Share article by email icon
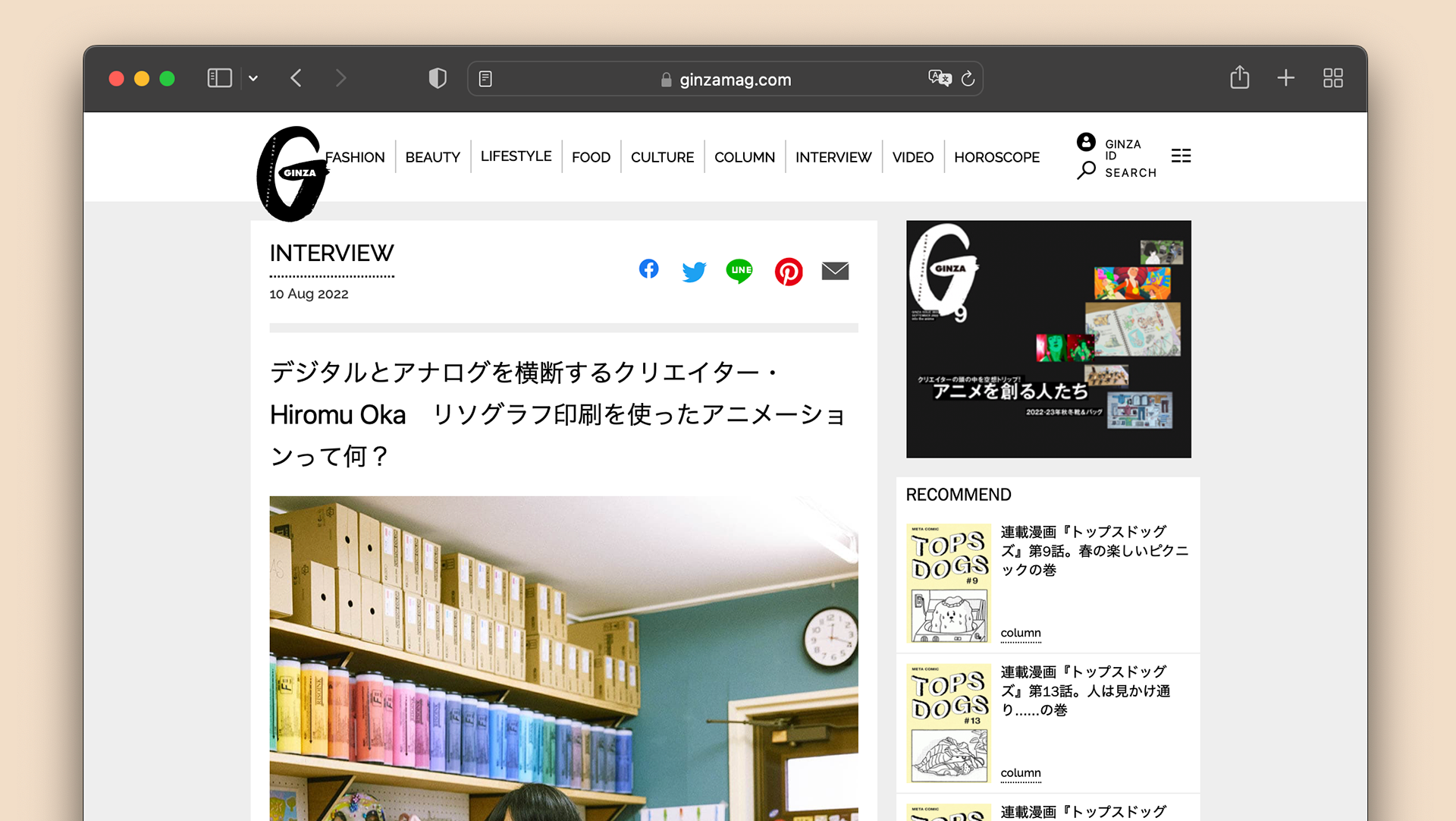 click(835, 271)
